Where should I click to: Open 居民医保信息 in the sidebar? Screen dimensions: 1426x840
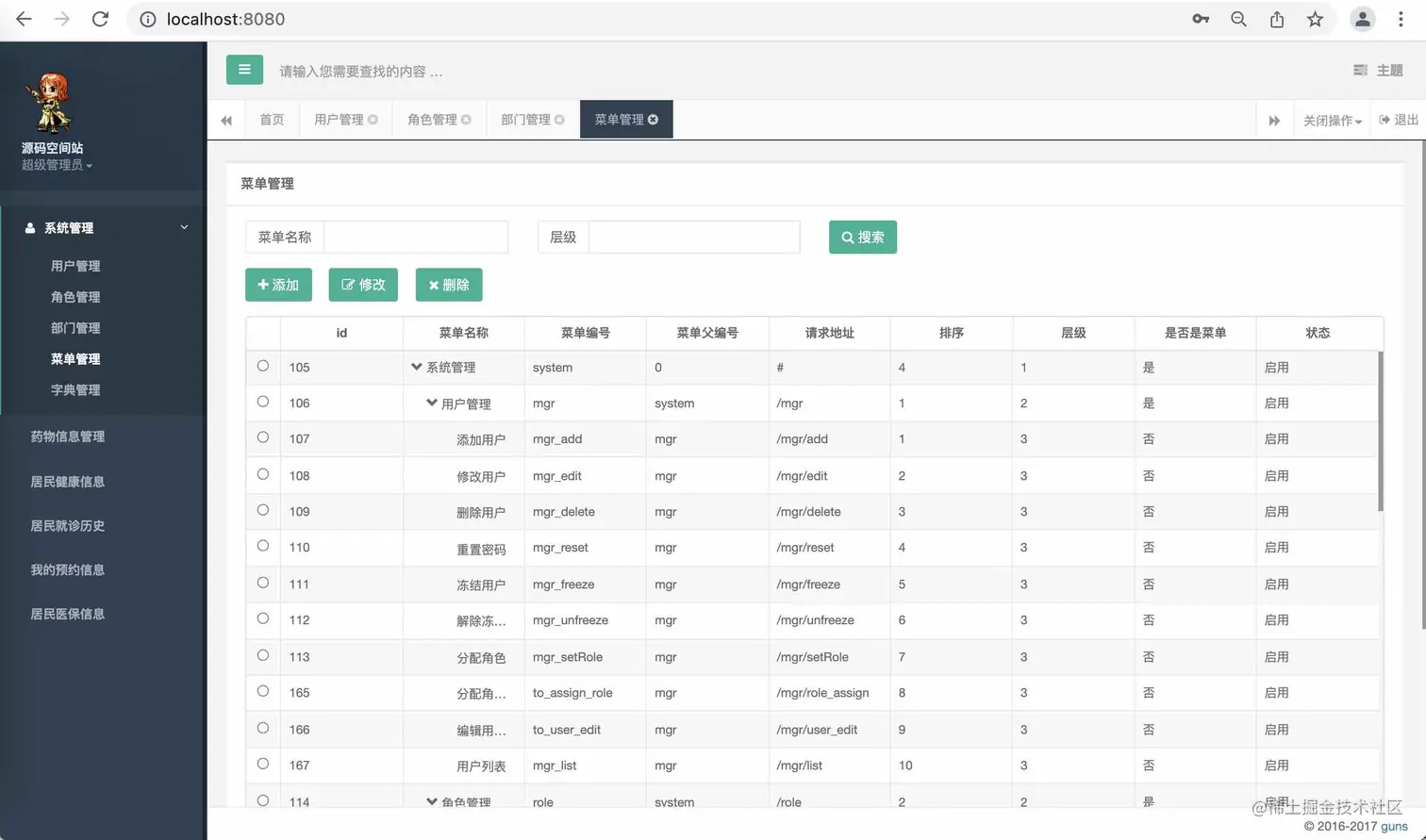(x=67, y=615)
